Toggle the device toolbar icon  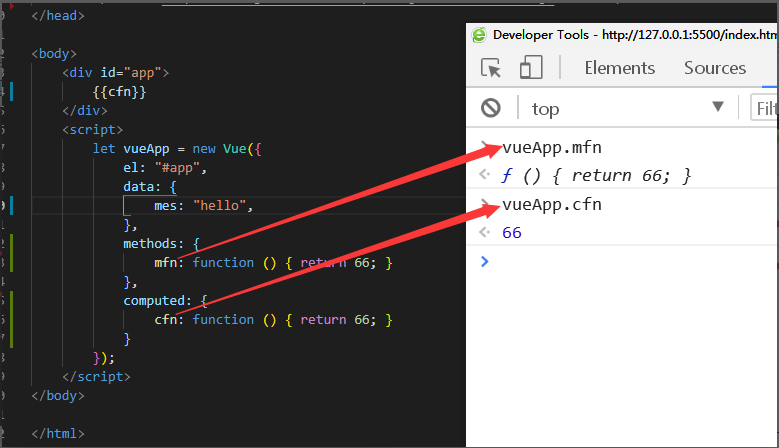(x=531, y=68)
